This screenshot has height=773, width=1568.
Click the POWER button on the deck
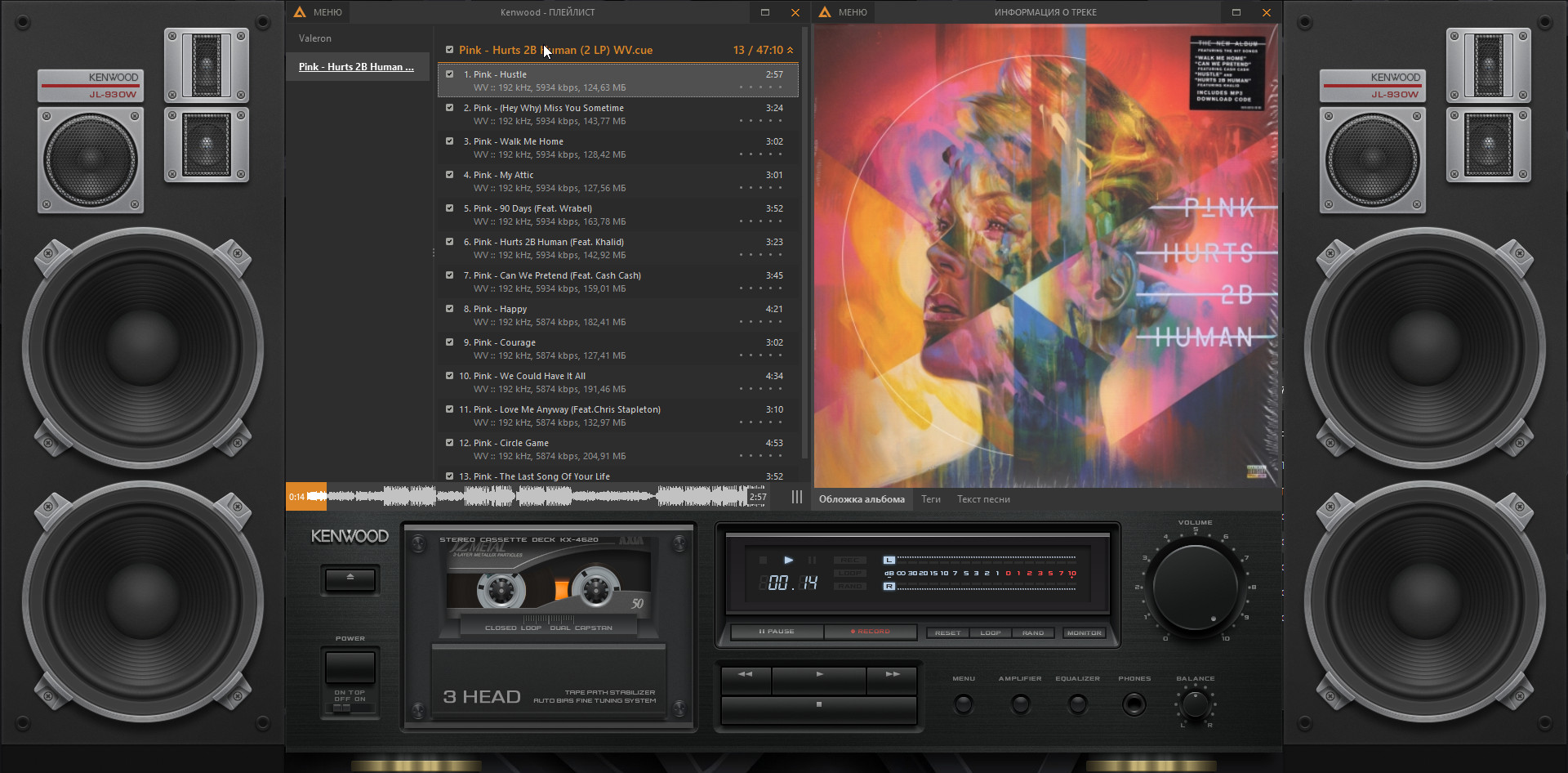(x=350, y=667)
